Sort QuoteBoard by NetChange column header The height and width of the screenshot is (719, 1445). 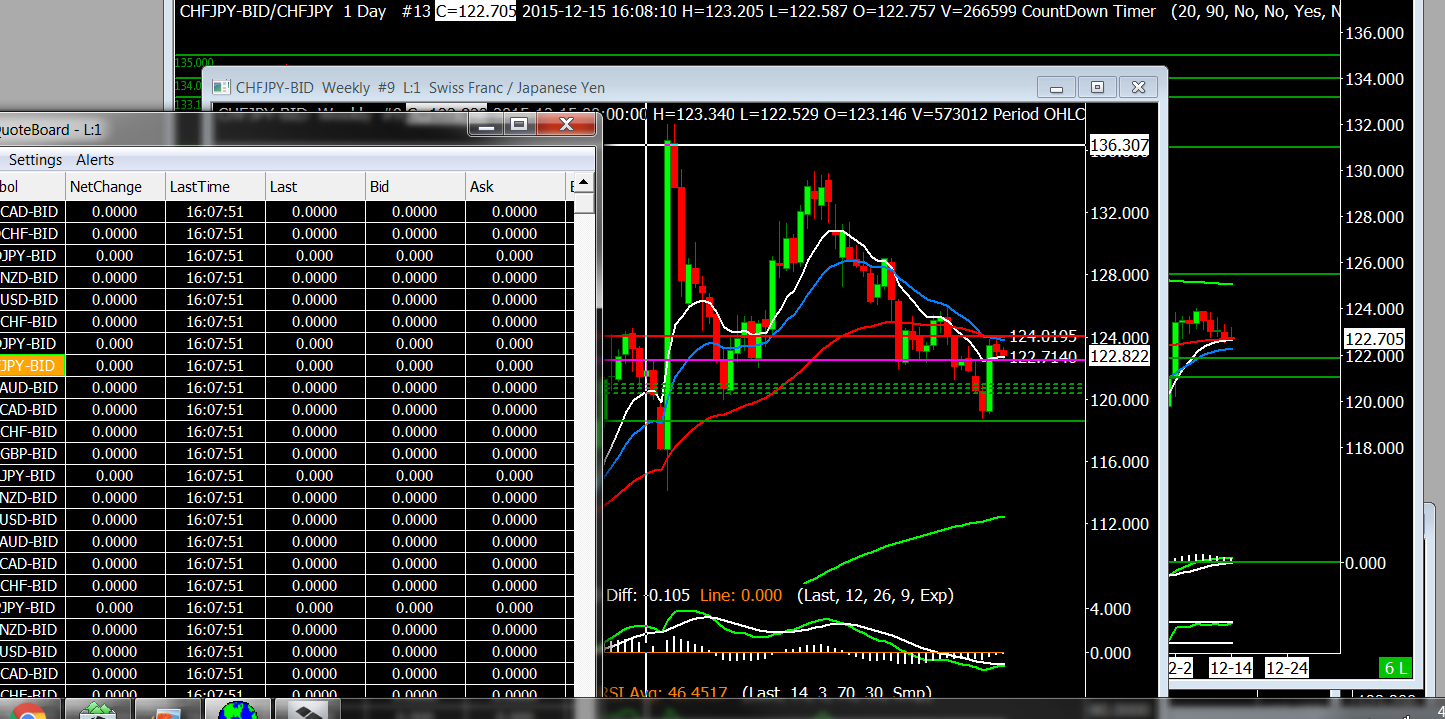(115, 187)
